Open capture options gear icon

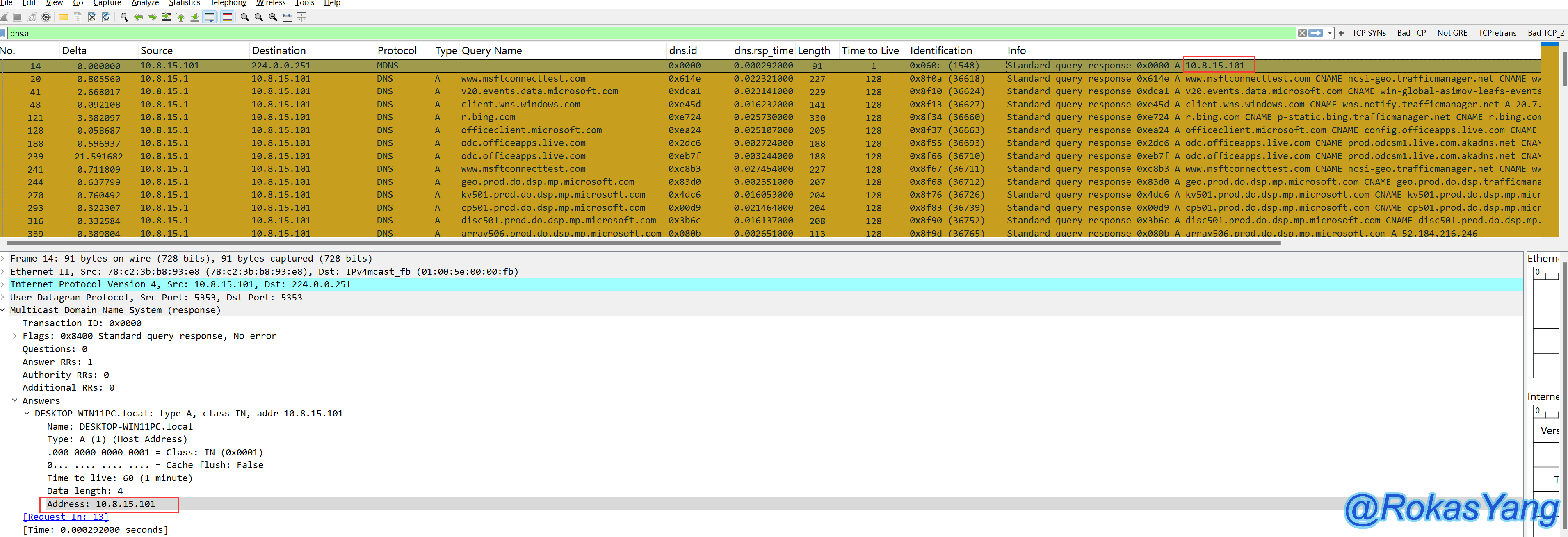(x=46, y=17)
